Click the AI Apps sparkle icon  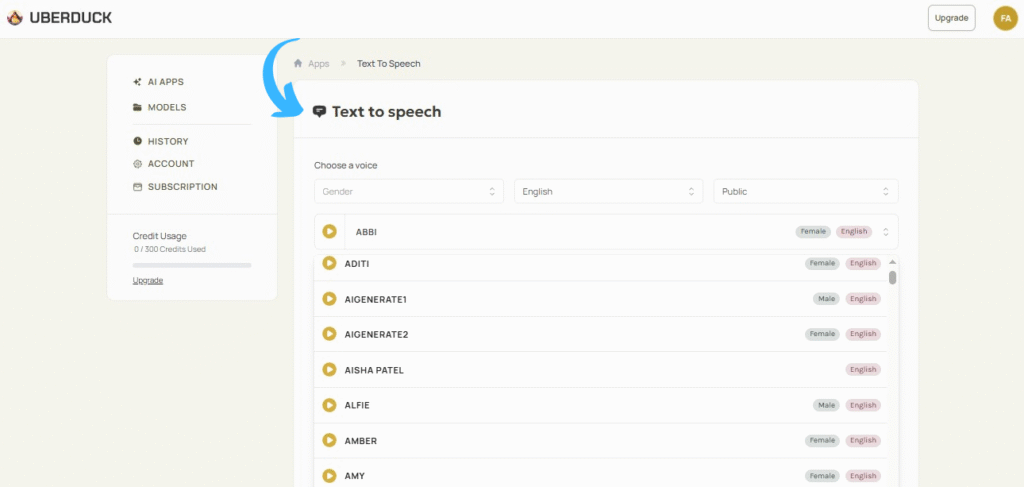pos(137,82)
